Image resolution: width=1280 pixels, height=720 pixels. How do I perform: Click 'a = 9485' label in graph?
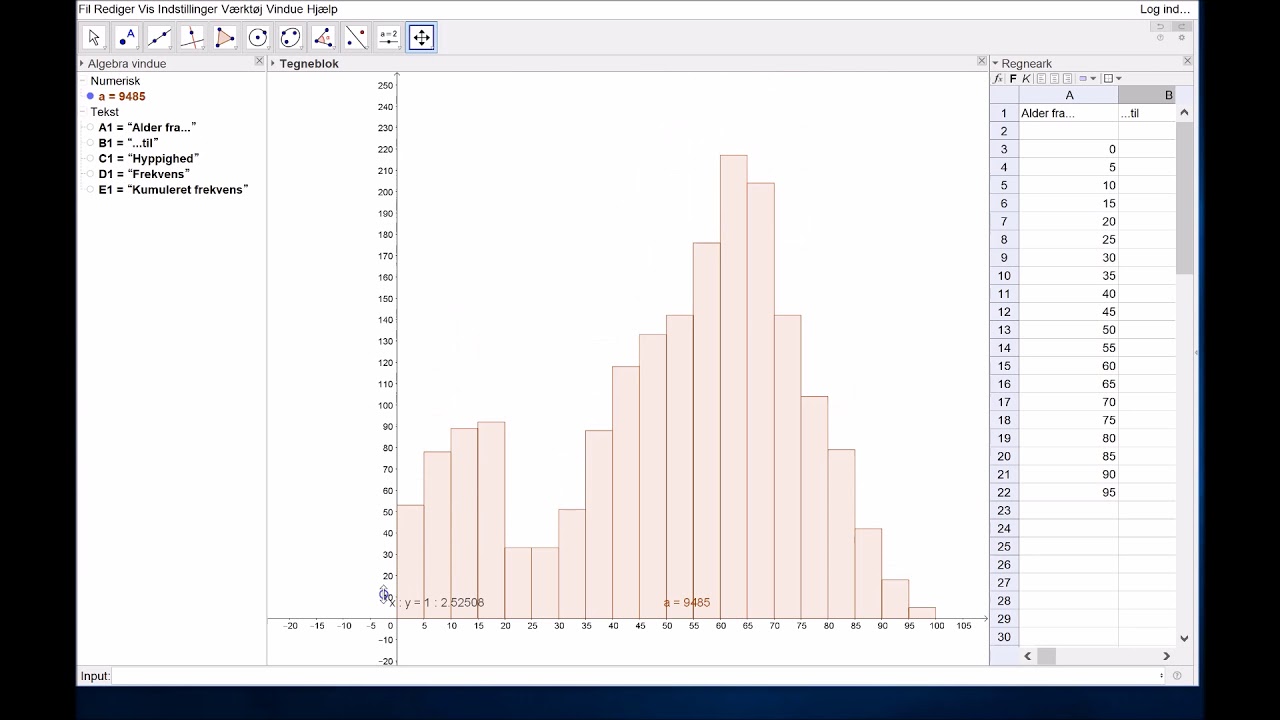click(x=686, y=603)
